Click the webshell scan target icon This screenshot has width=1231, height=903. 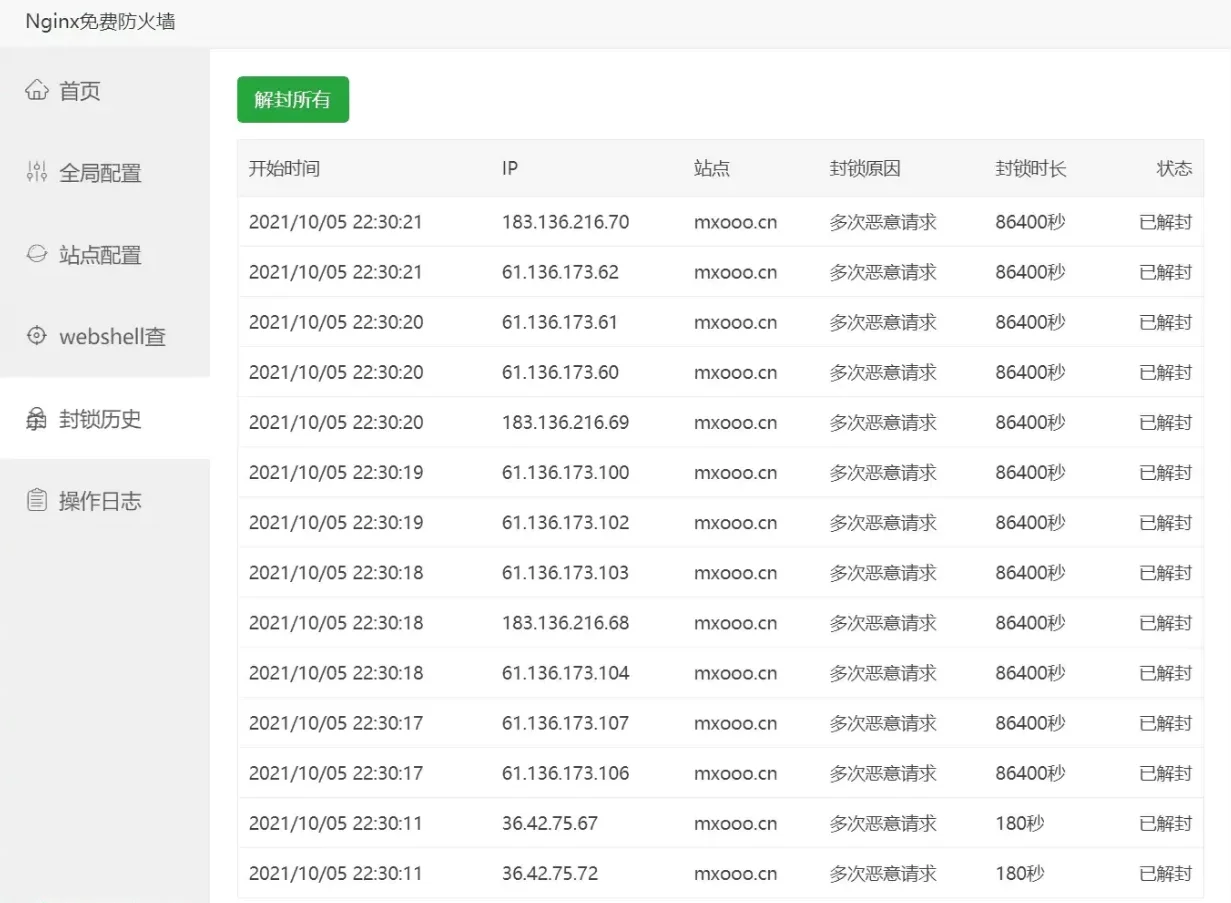tap(36, 336)
